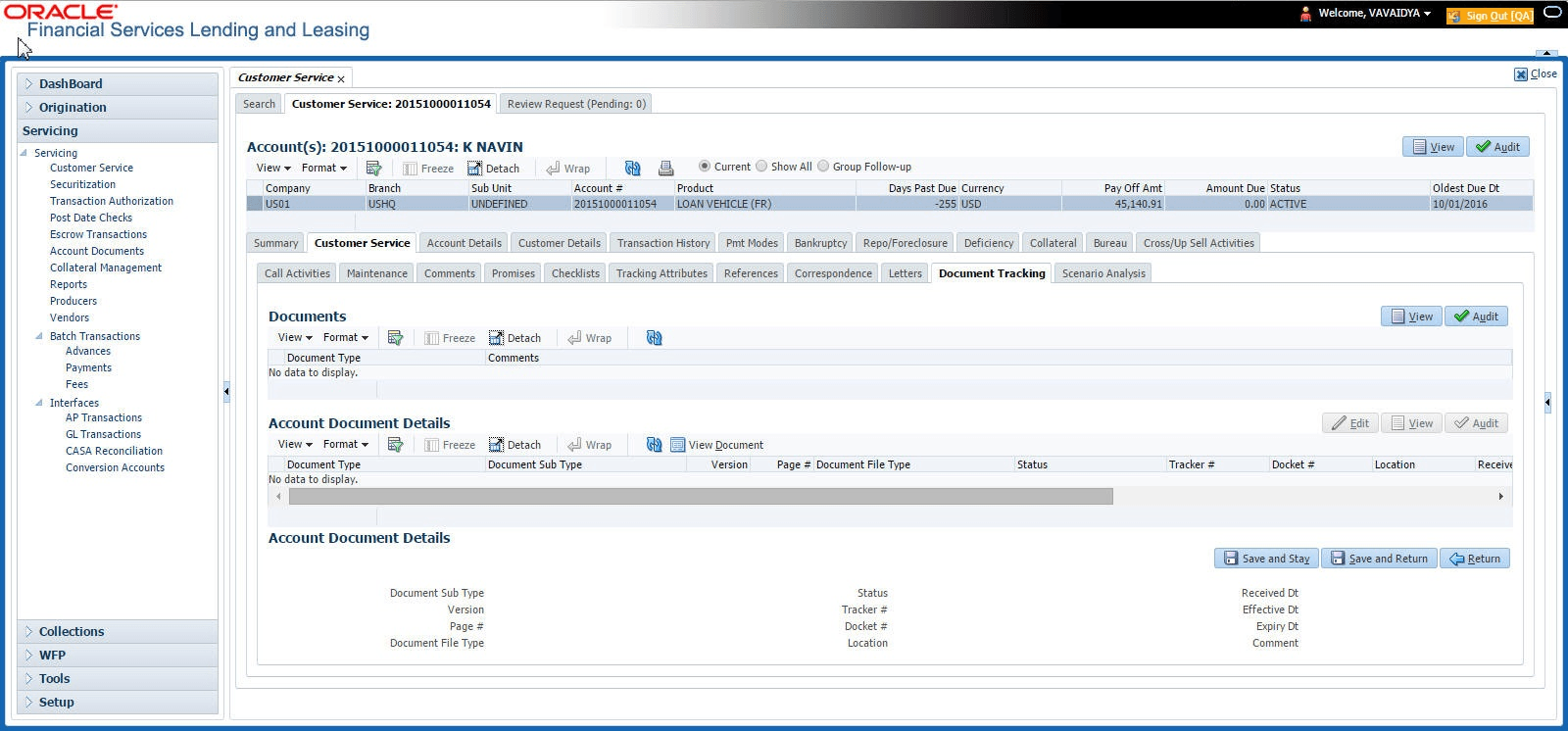Click the Return button

coord(1475,559)
